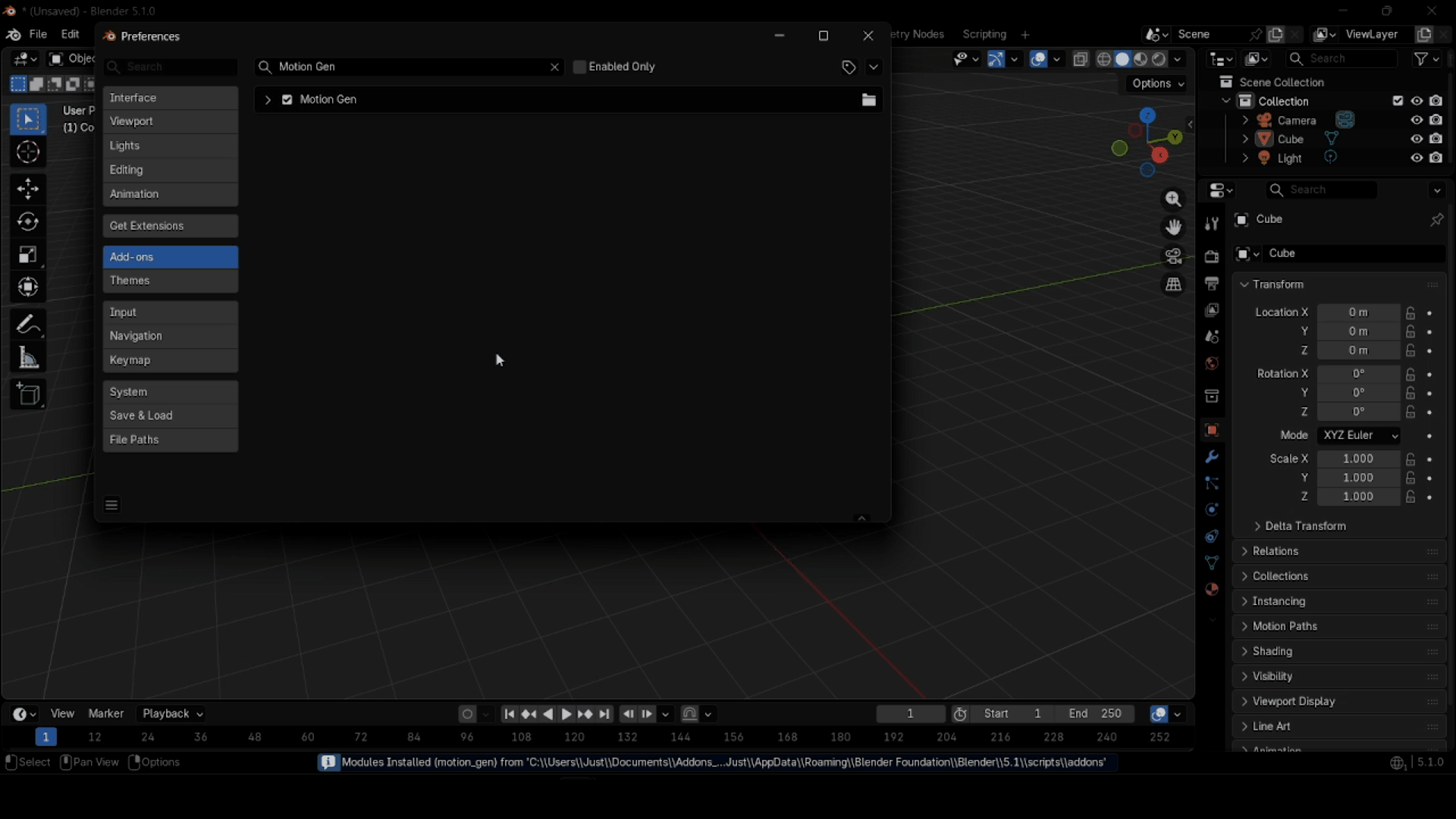The image size is (1456, 819).
Task: Hide the Light in viewport
Action: click(x=1417, y=158)
